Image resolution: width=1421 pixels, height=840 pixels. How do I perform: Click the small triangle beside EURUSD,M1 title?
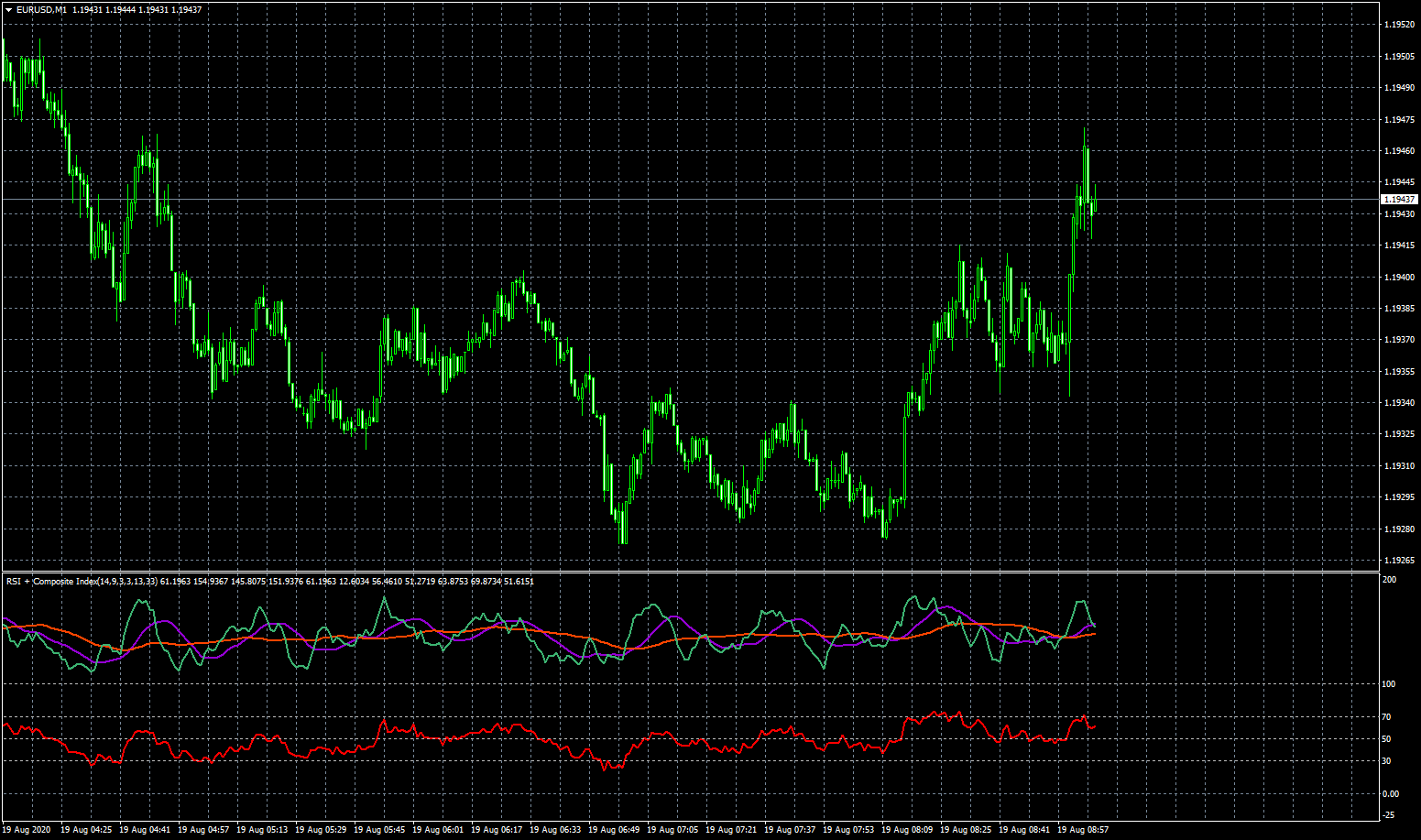pos(8,9)
